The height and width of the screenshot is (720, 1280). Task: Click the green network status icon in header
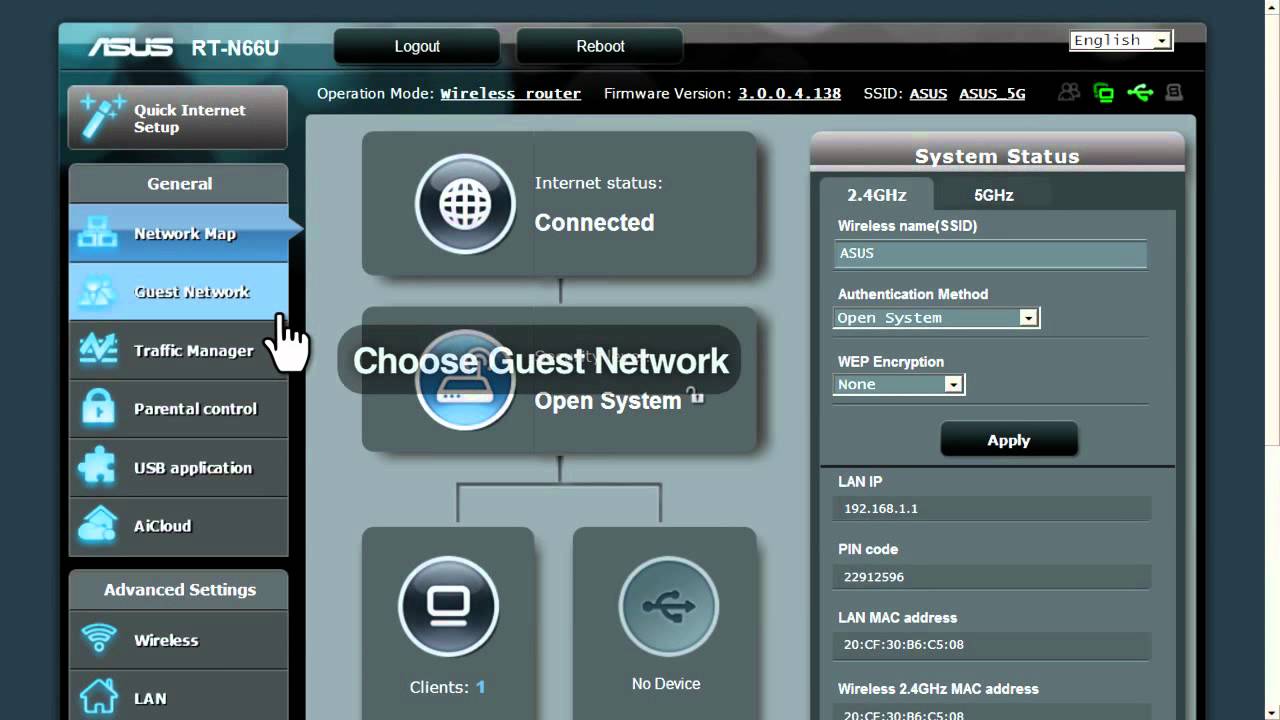click(x=1104, y=93)
